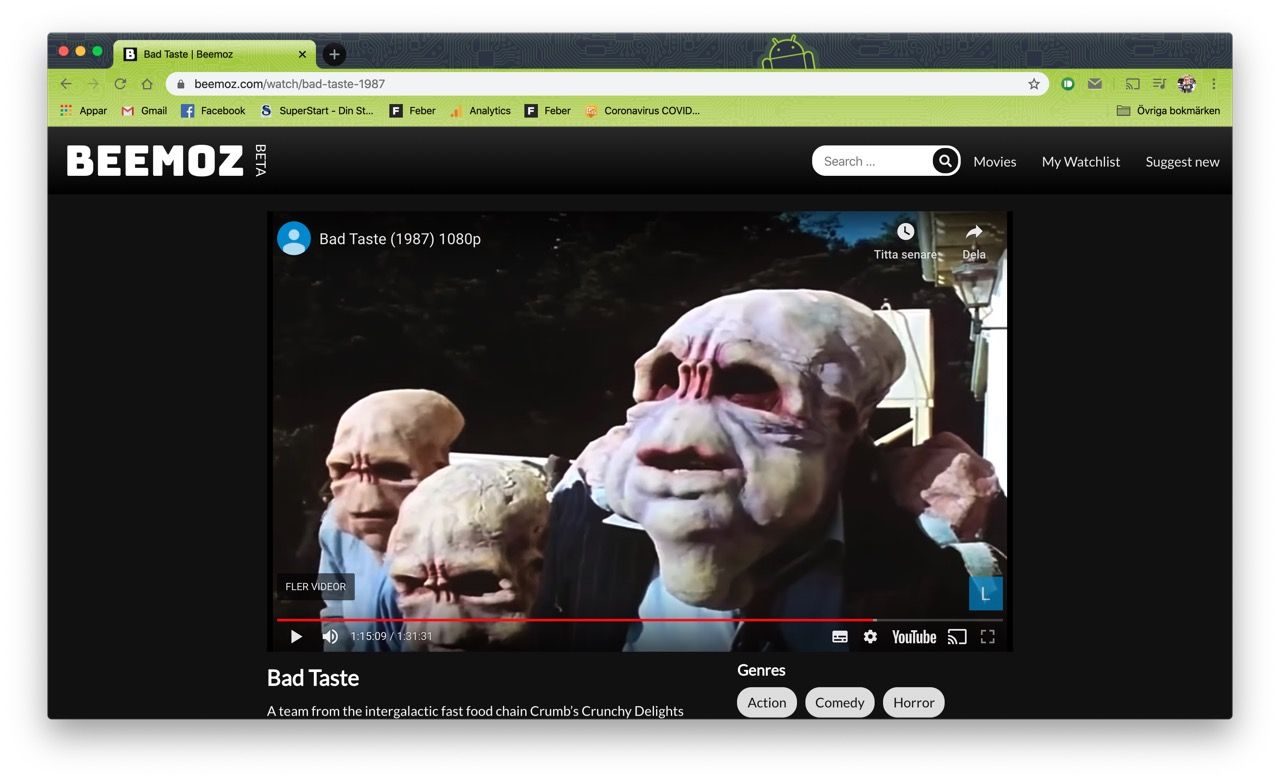Play the Bad Taste video
The image size is (1280, 782).
tap(296, 637)
